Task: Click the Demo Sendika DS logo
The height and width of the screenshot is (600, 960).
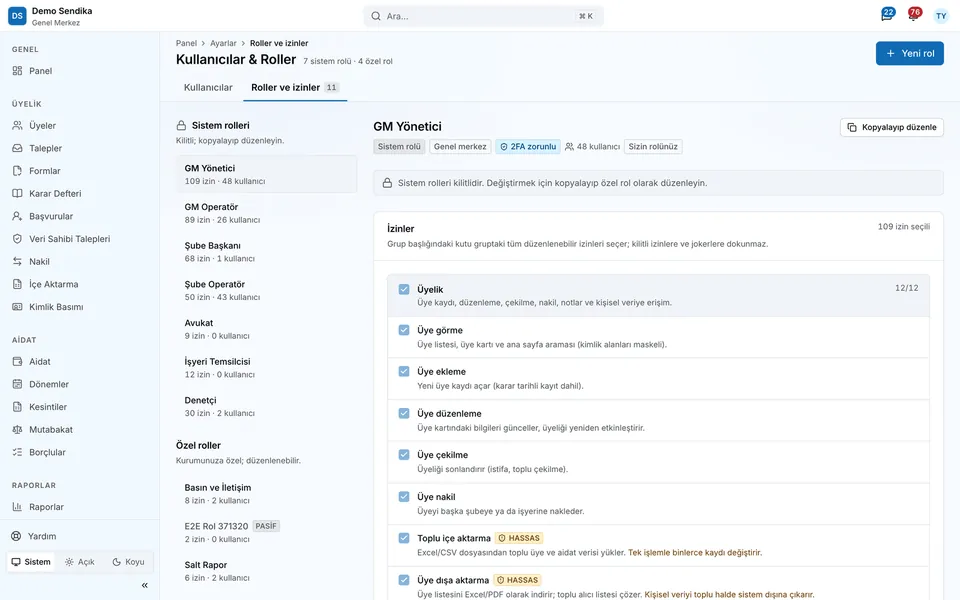Action: tap(17, 16)
